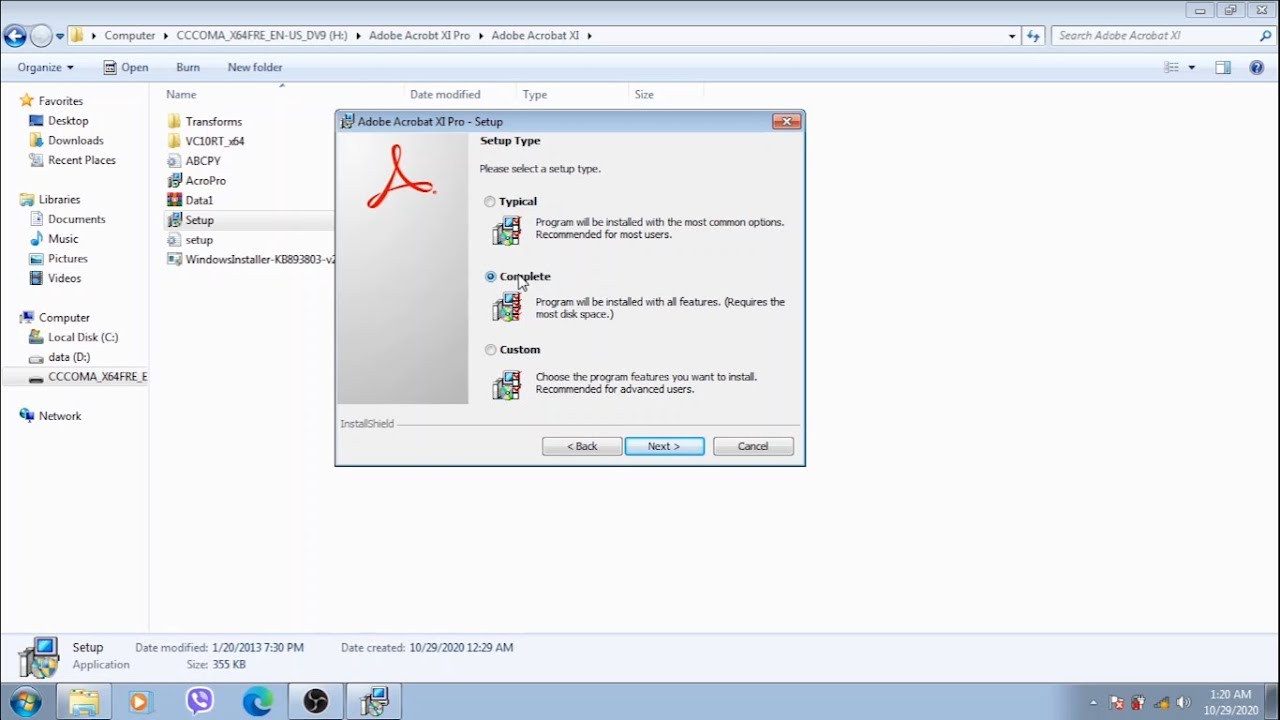
Task: Open Videos library in the navigation pane
Action: [x=55, y=279]
